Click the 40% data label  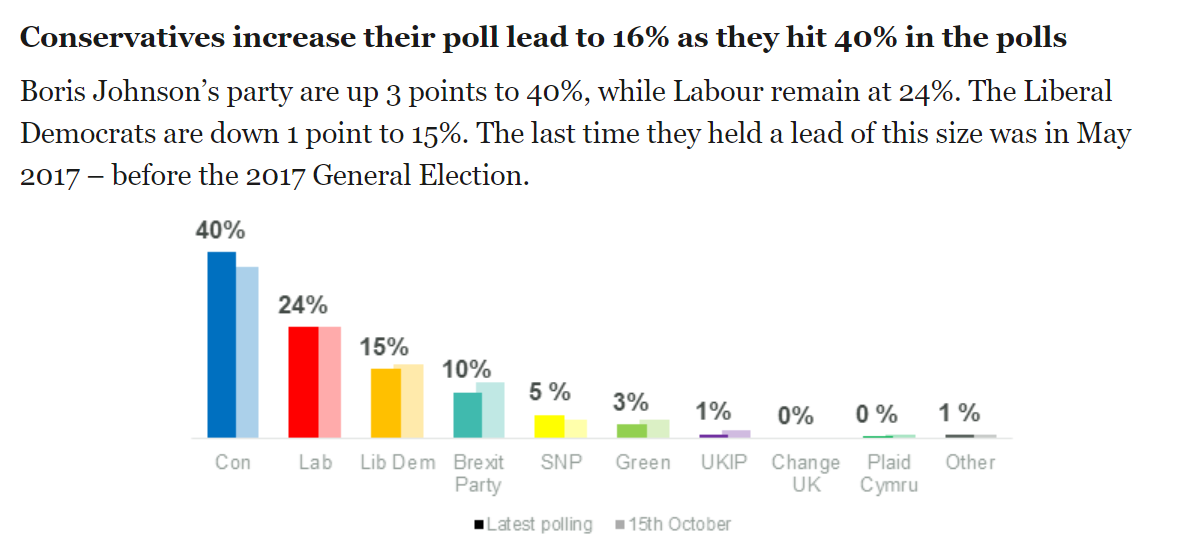click(220, 230)
